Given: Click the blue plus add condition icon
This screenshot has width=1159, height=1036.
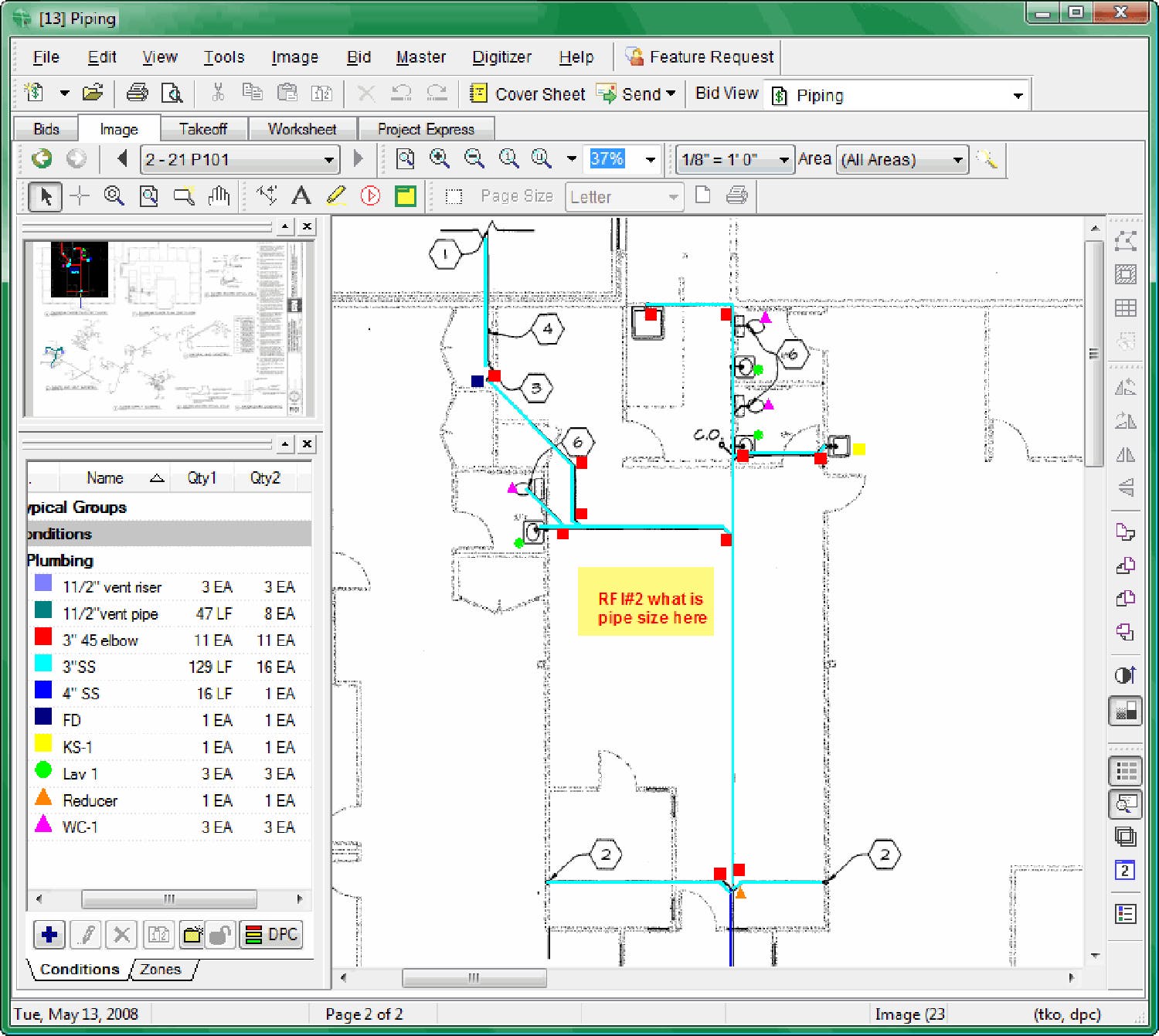Looking at the screenshot, I should tap(49, 935).
